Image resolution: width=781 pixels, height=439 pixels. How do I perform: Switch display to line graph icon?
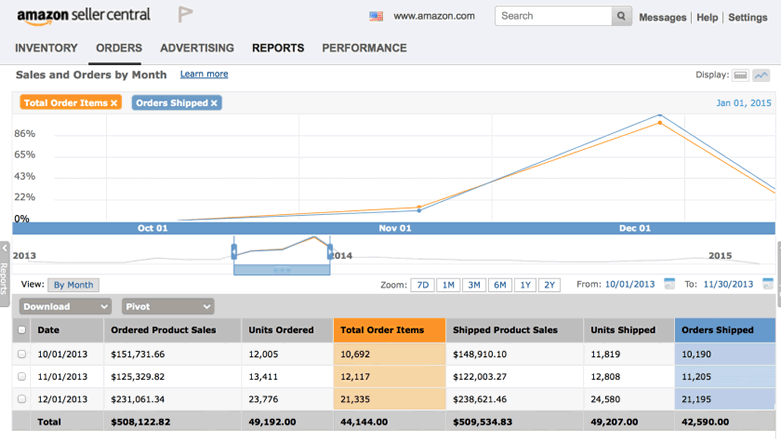point(761,75)
